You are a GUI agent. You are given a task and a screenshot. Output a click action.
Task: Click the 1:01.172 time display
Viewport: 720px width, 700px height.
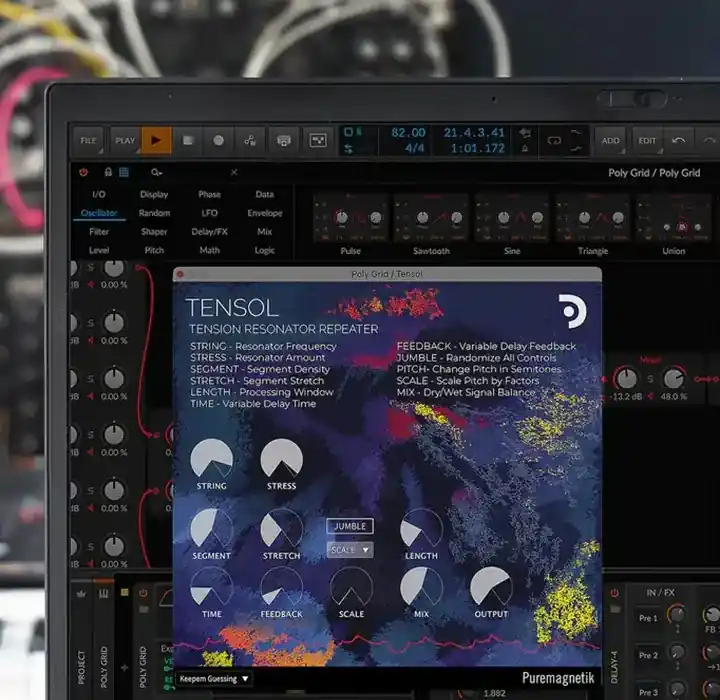[478, 148]
